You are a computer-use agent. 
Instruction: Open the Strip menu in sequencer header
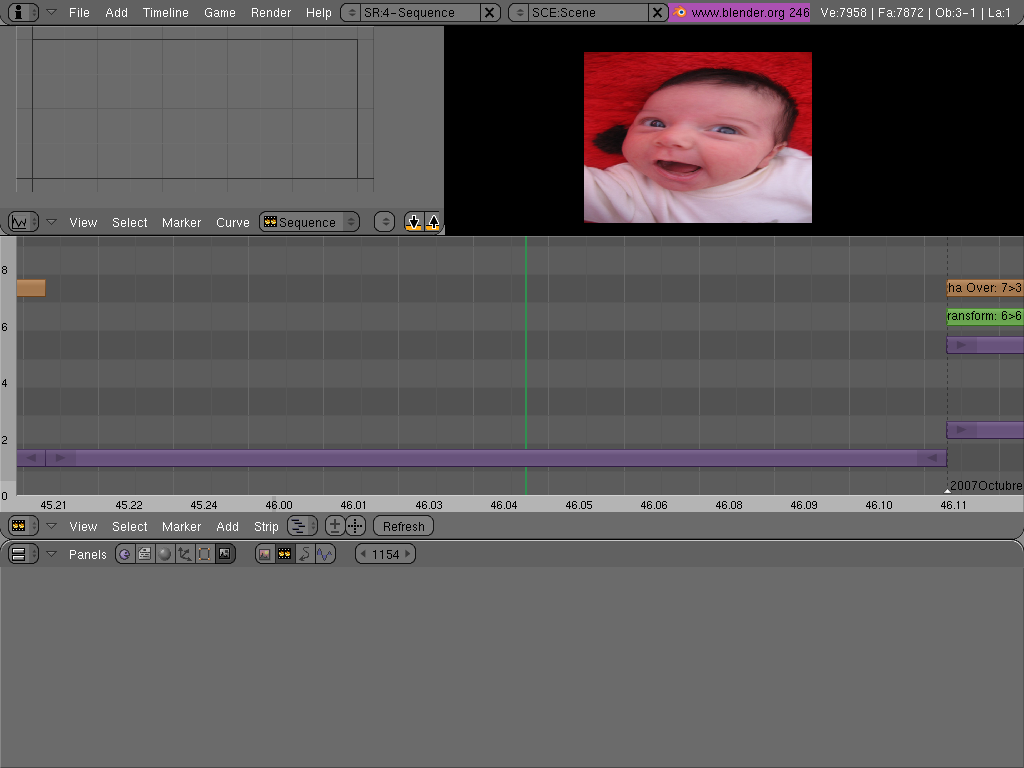point(266,526)
